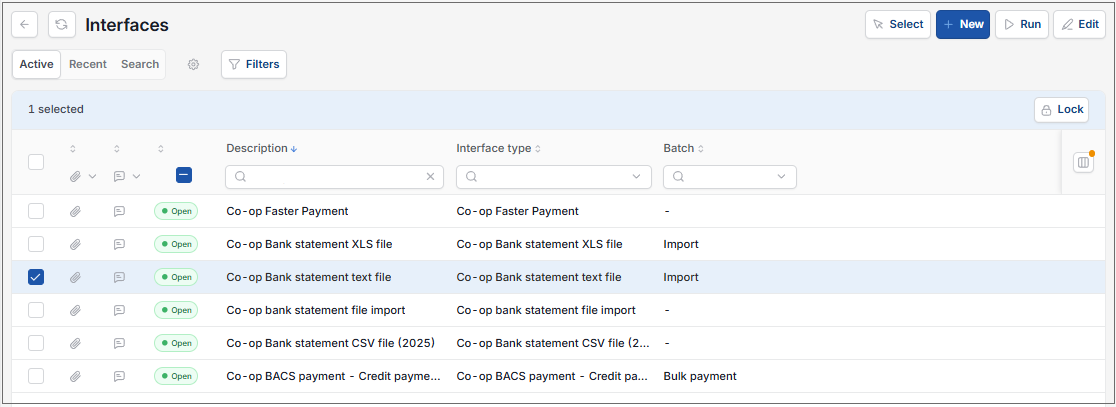The image size is (1116, 407).
Task: Click the Lock button
Action: [1061, 110]
